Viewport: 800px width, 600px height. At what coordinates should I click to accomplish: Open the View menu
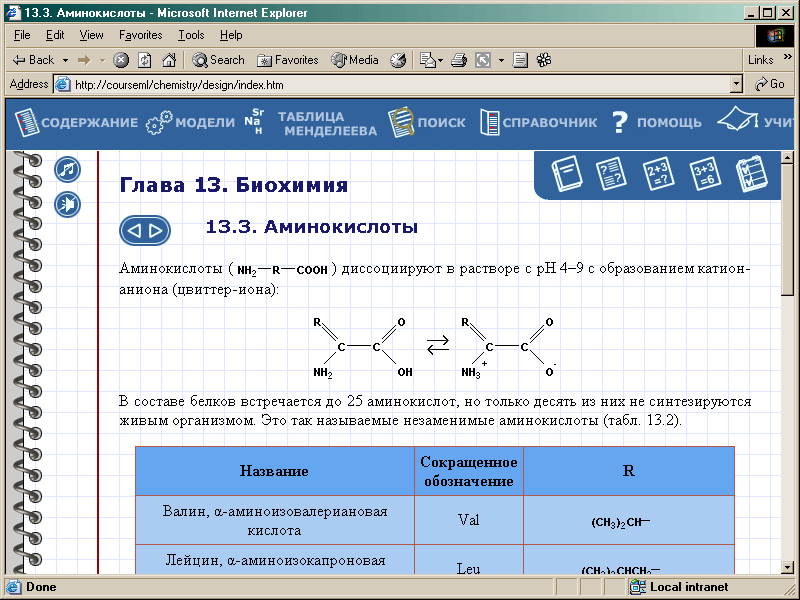click(91, 35)
